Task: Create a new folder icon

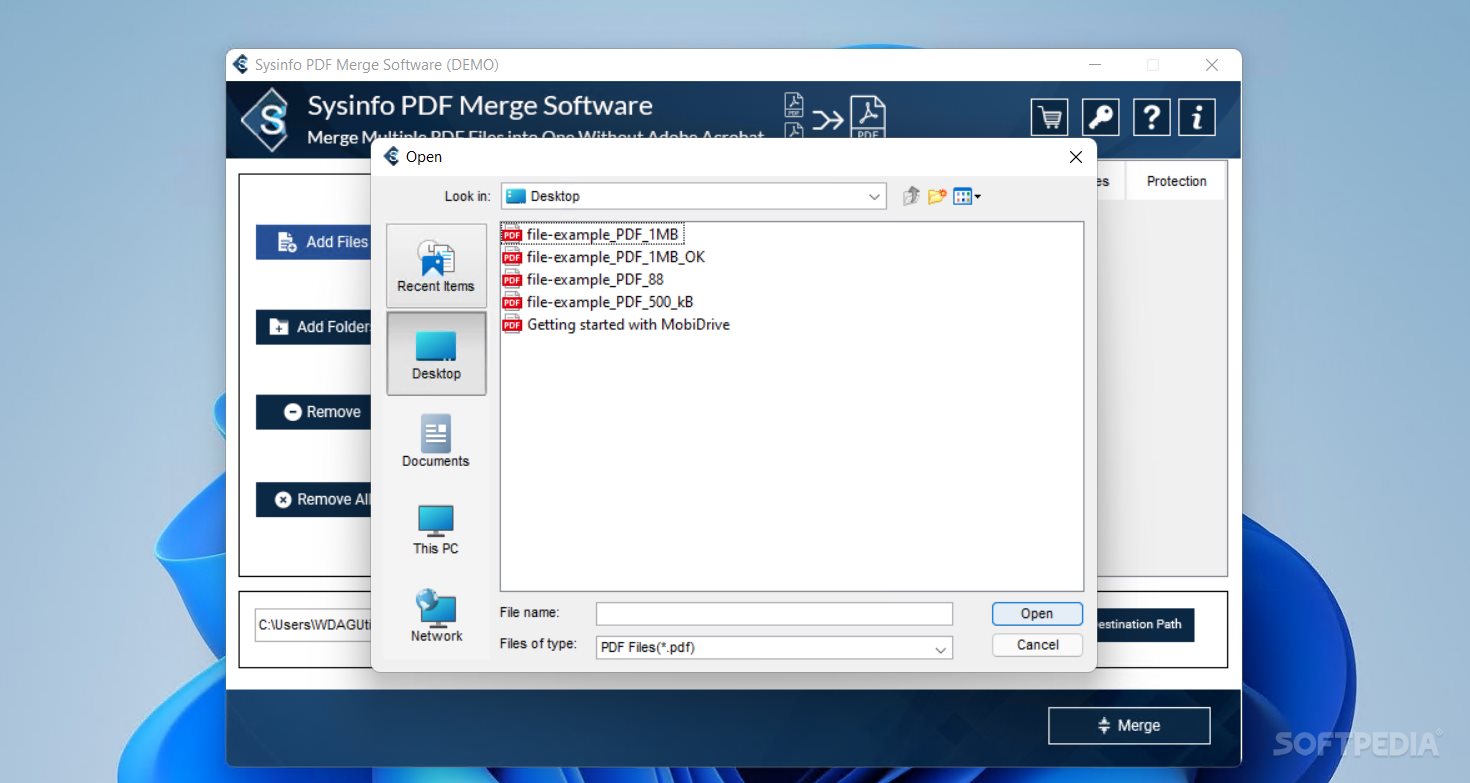Action: [x=937, y=196]
